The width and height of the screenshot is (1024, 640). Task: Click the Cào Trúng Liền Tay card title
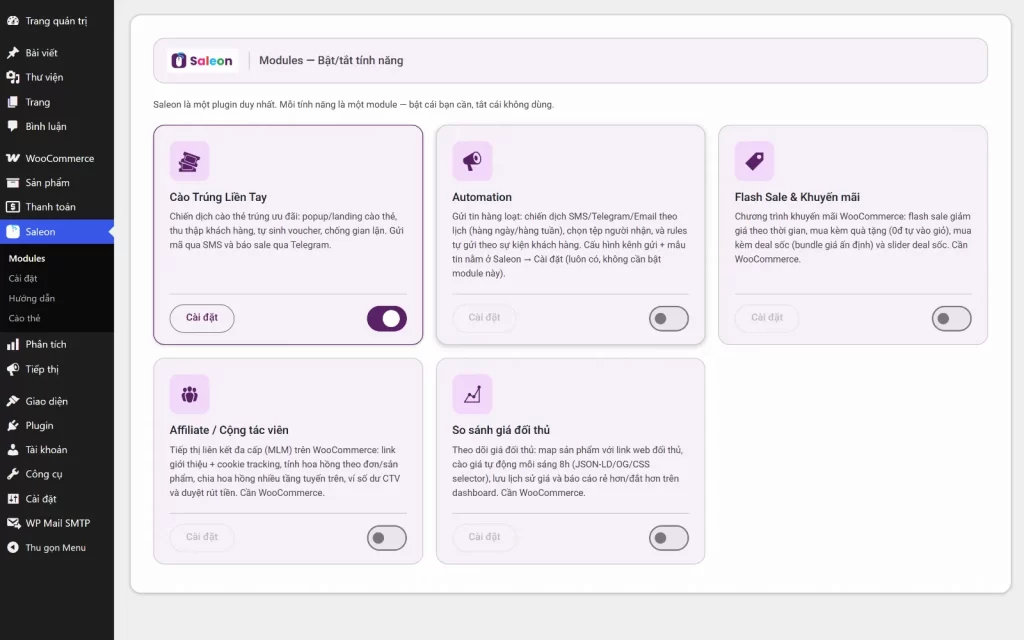(x=218, y=197)
